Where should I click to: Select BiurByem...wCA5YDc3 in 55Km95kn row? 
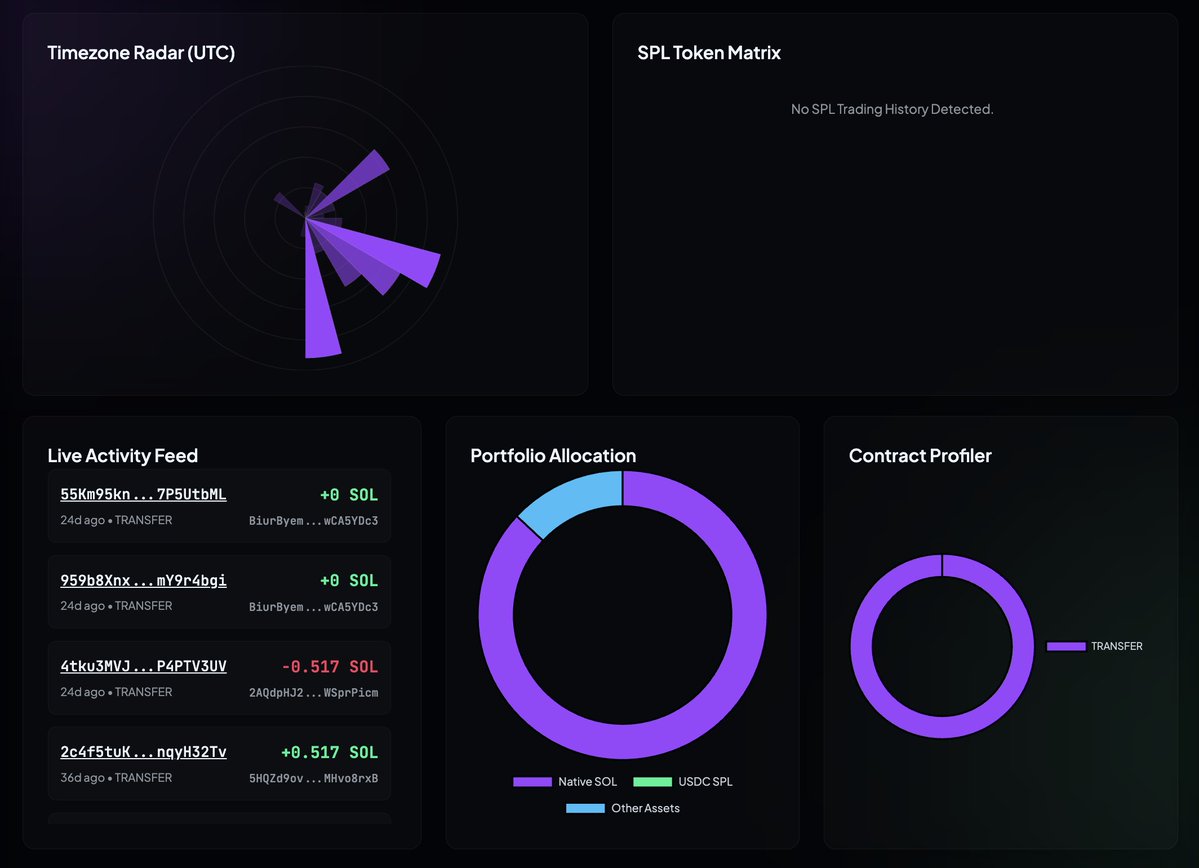[314, 521]
